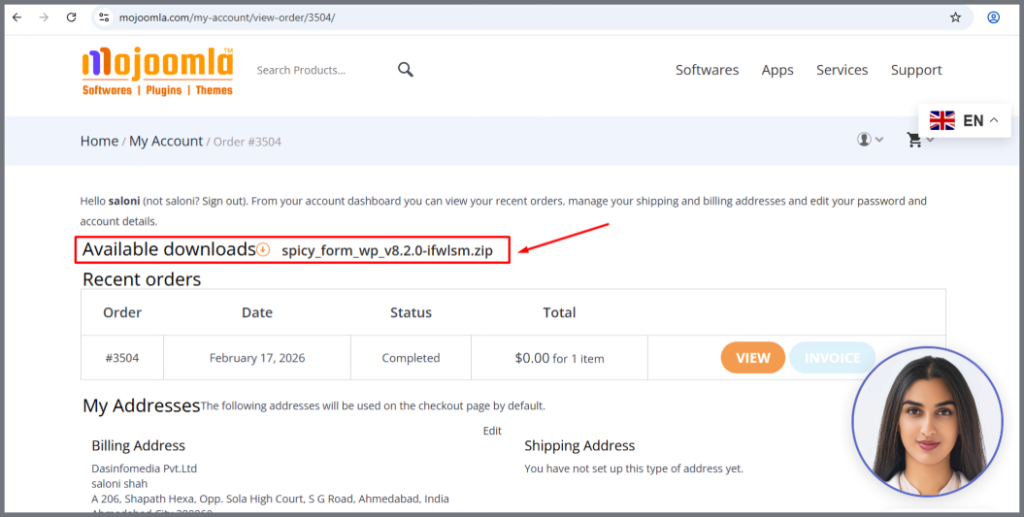
Task: Reload the page with refresh icon
Action: (71, 17)
